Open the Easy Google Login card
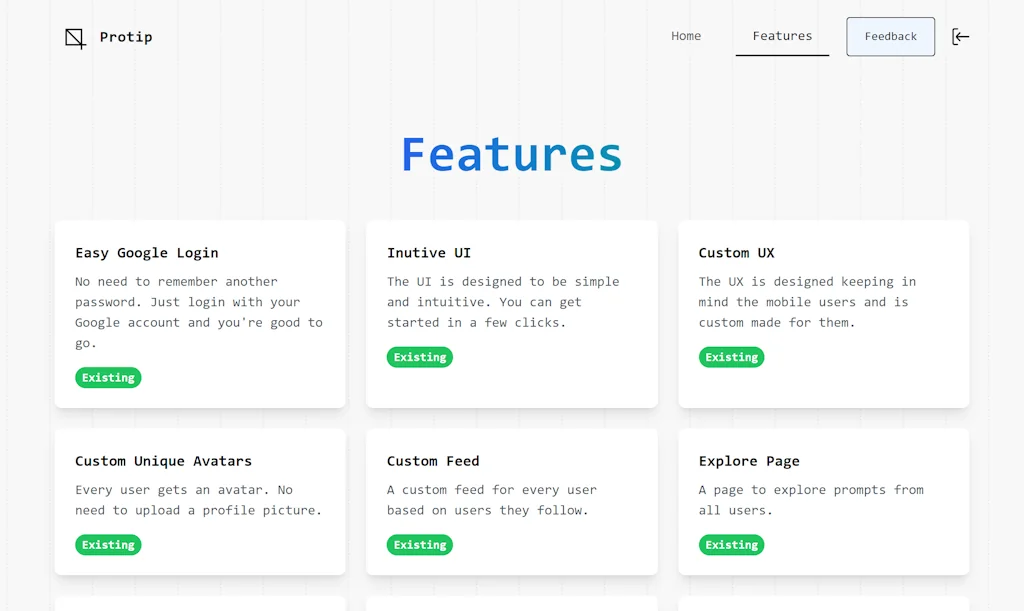 click(x=200, y=313)
